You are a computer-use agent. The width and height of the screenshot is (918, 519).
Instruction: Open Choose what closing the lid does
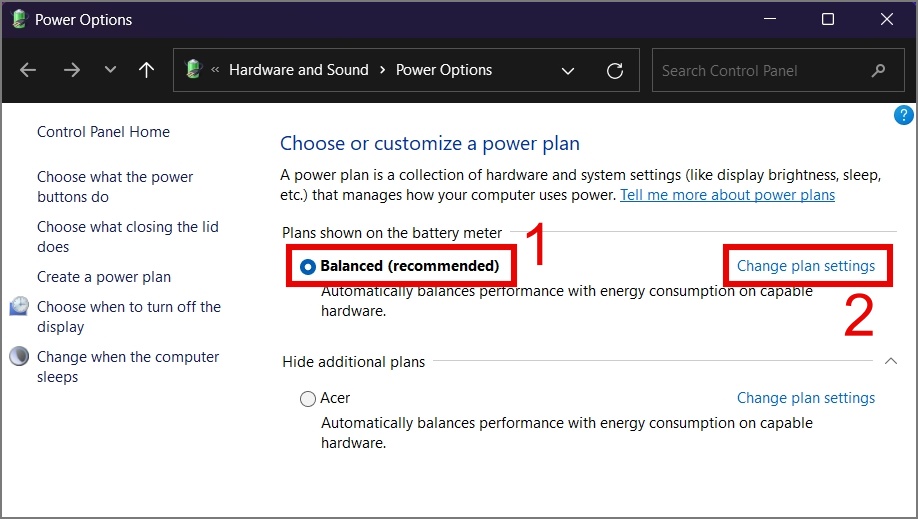(128, 237)
